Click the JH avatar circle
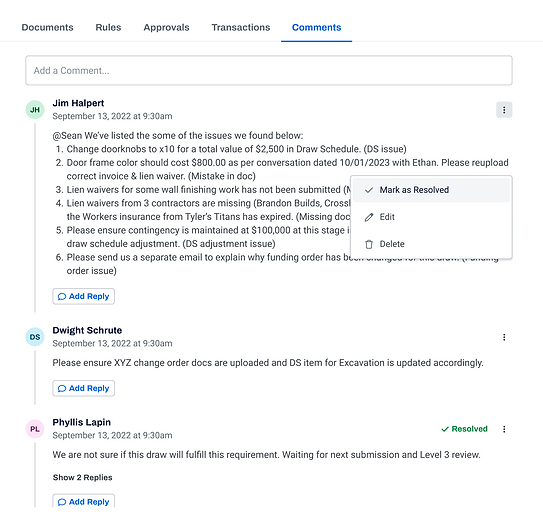This screenshot has width=543, height=516. click(x=35, y=110)
